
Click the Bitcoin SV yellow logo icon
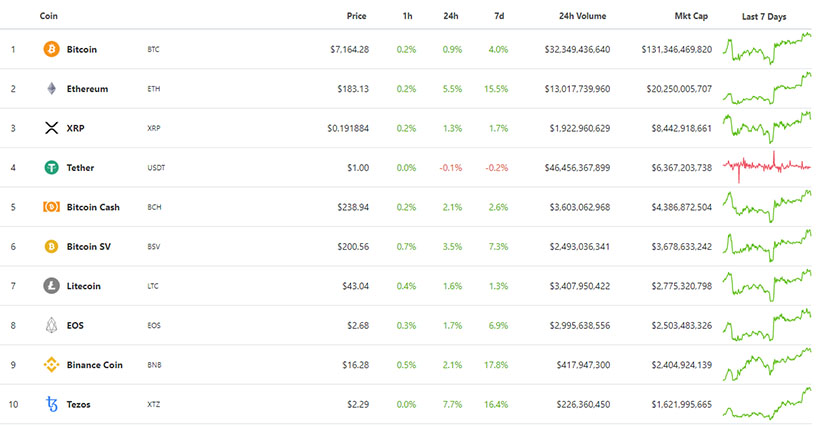[51, 246]
